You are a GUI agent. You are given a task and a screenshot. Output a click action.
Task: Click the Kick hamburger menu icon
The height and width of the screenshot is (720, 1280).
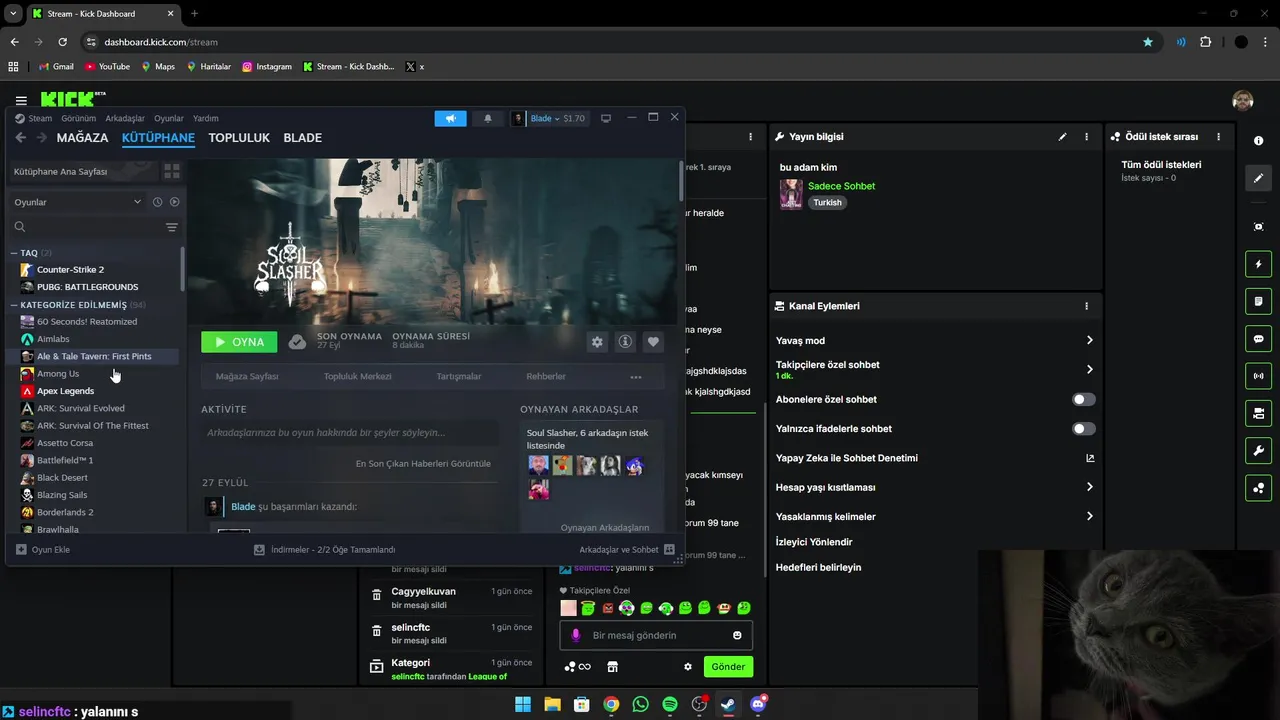pyautogui.click(x=21, y=101)
